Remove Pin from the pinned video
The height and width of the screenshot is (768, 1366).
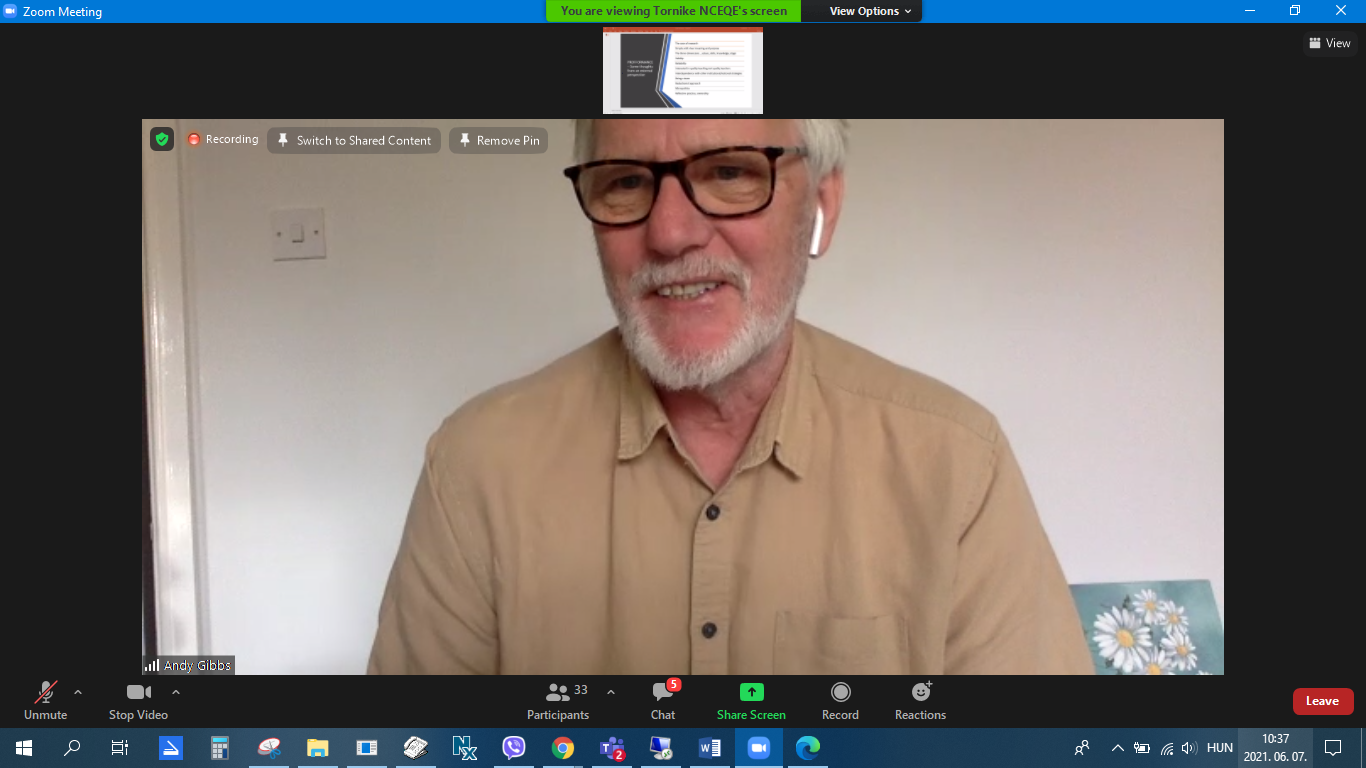(498, 140)
